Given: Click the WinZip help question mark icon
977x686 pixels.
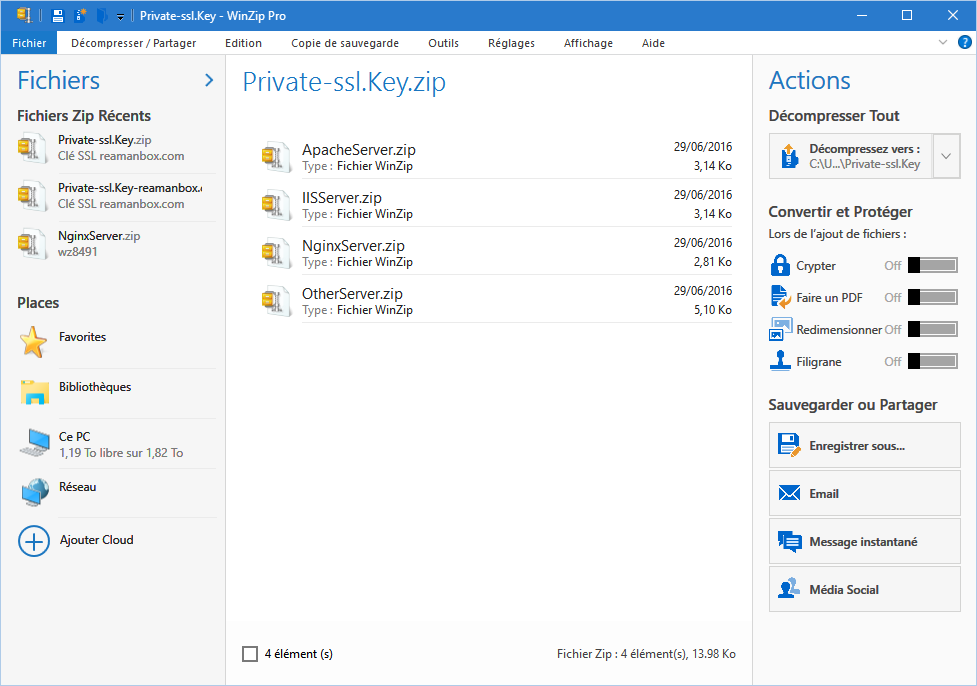Looking at the screenshot, I should [964, 43].
